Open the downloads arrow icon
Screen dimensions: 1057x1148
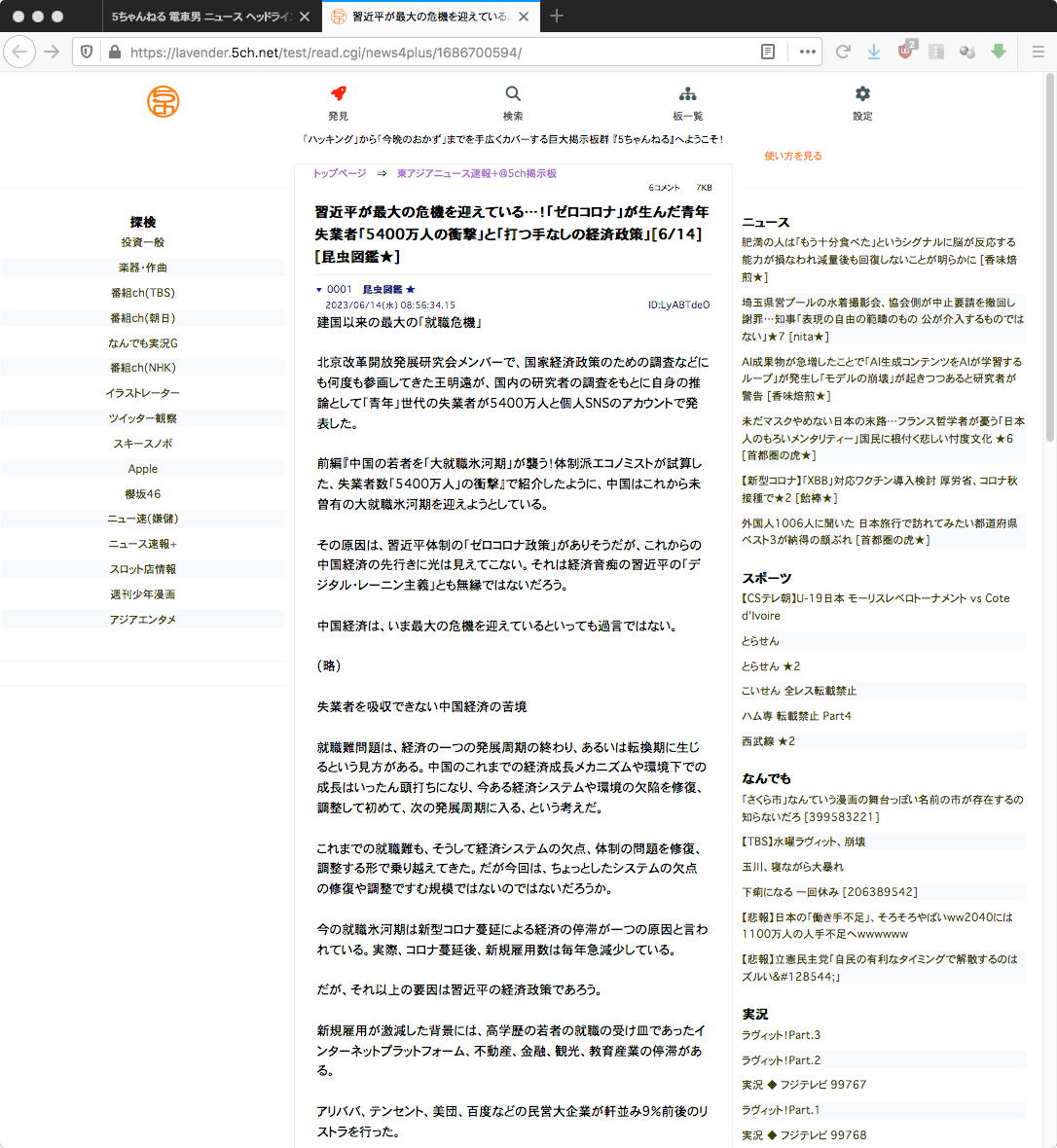(x=874, y=52)
